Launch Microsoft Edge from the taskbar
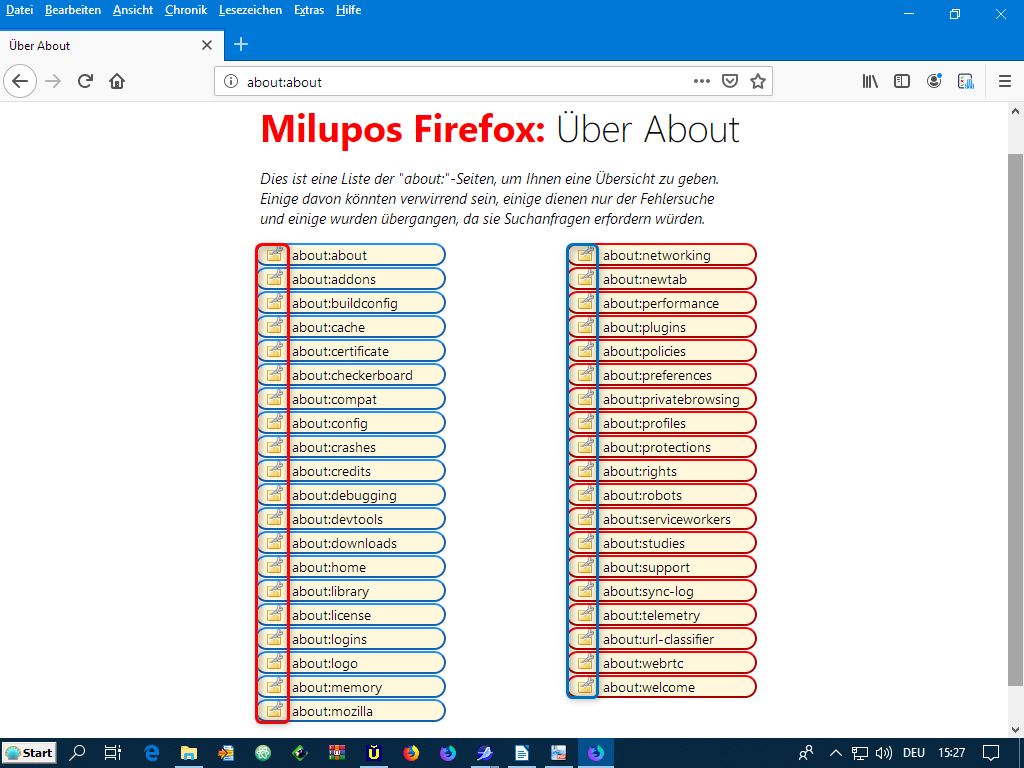 click(x=152, y=753)
